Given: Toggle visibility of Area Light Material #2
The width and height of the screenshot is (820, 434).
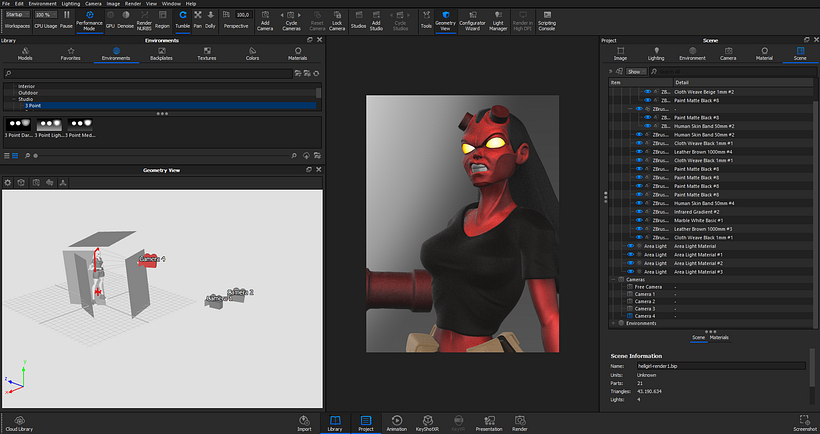Looking at the screenshot, I should pos(631,263).
